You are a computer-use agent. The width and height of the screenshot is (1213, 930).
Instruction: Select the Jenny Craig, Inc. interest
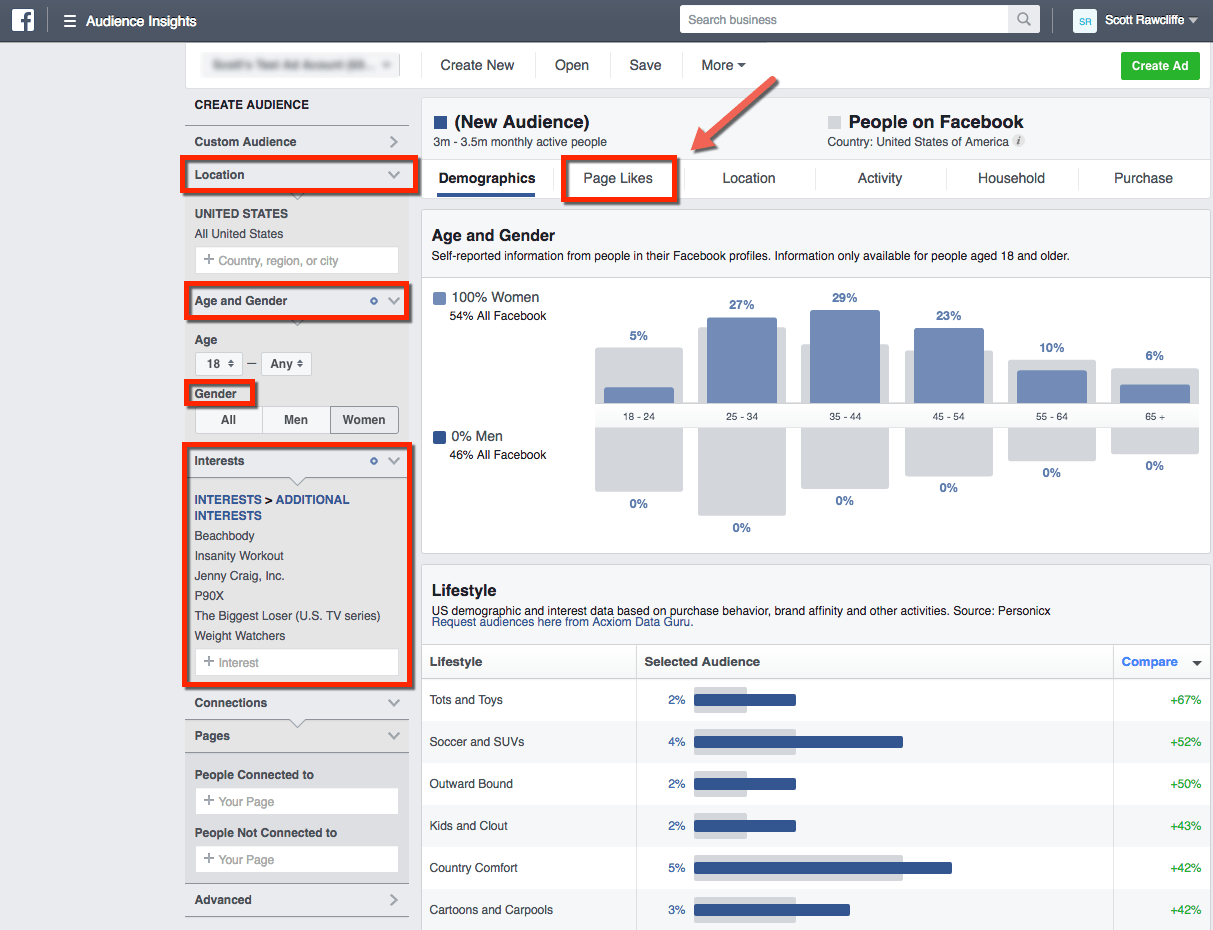pos(240,576)
